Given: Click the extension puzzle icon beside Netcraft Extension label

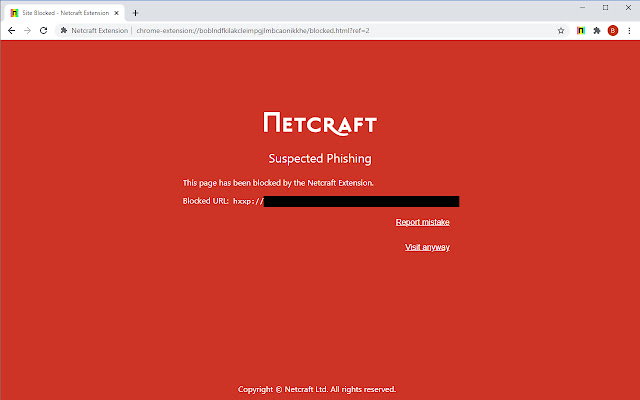Looking at the screenshot, I should point(64,31).
